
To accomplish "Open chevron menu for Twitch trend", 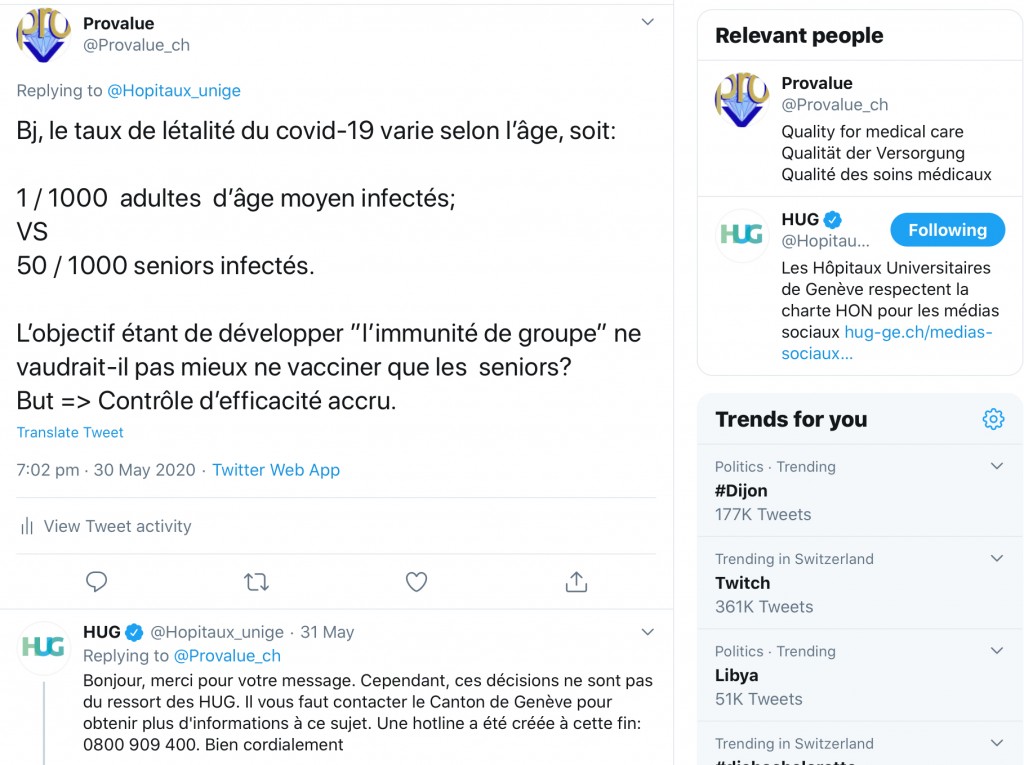I will [x=997, y=558].
